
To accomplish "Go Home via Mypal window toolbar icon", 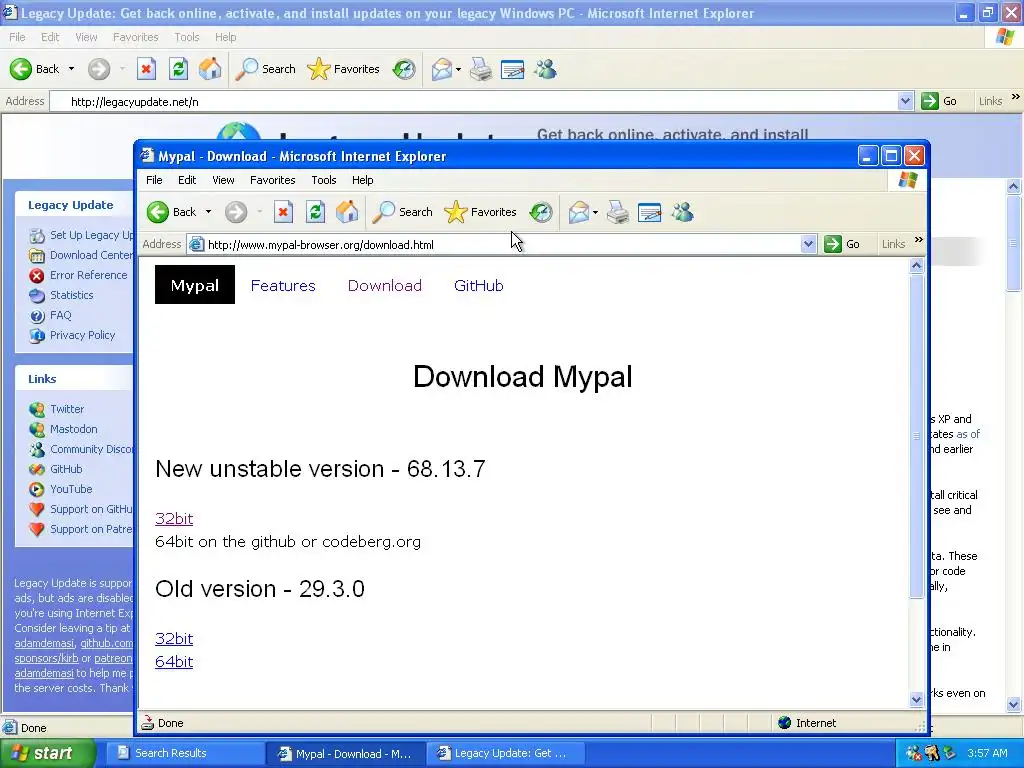I will coord(347,212).
